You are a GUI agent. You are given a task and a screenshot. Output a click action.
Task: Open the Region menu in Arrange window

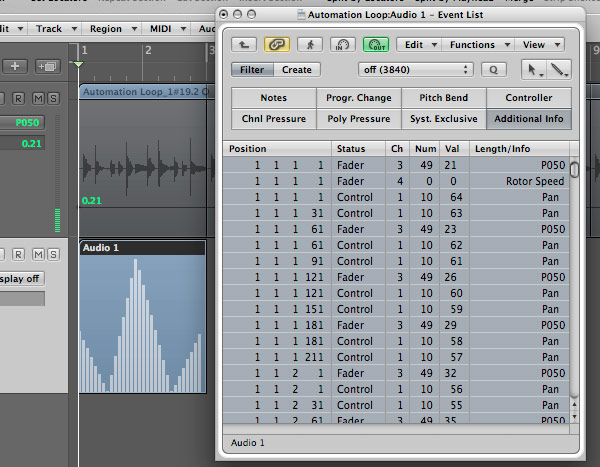113,29
